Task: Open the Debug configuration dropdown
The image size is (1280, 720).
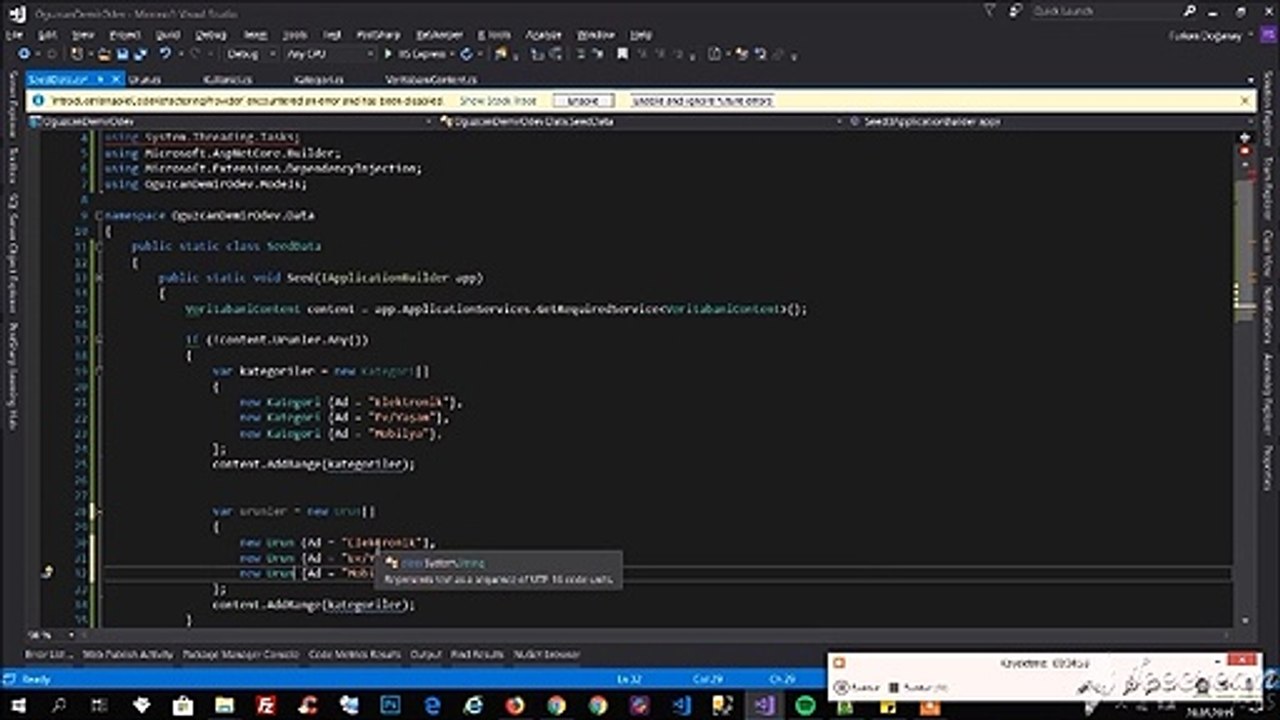Action: tap(248, 54)
